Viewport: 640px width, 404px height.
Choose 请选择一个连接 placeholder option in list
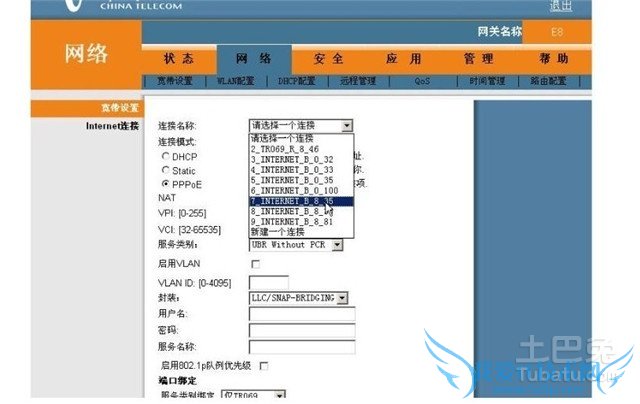click(301, 138)
